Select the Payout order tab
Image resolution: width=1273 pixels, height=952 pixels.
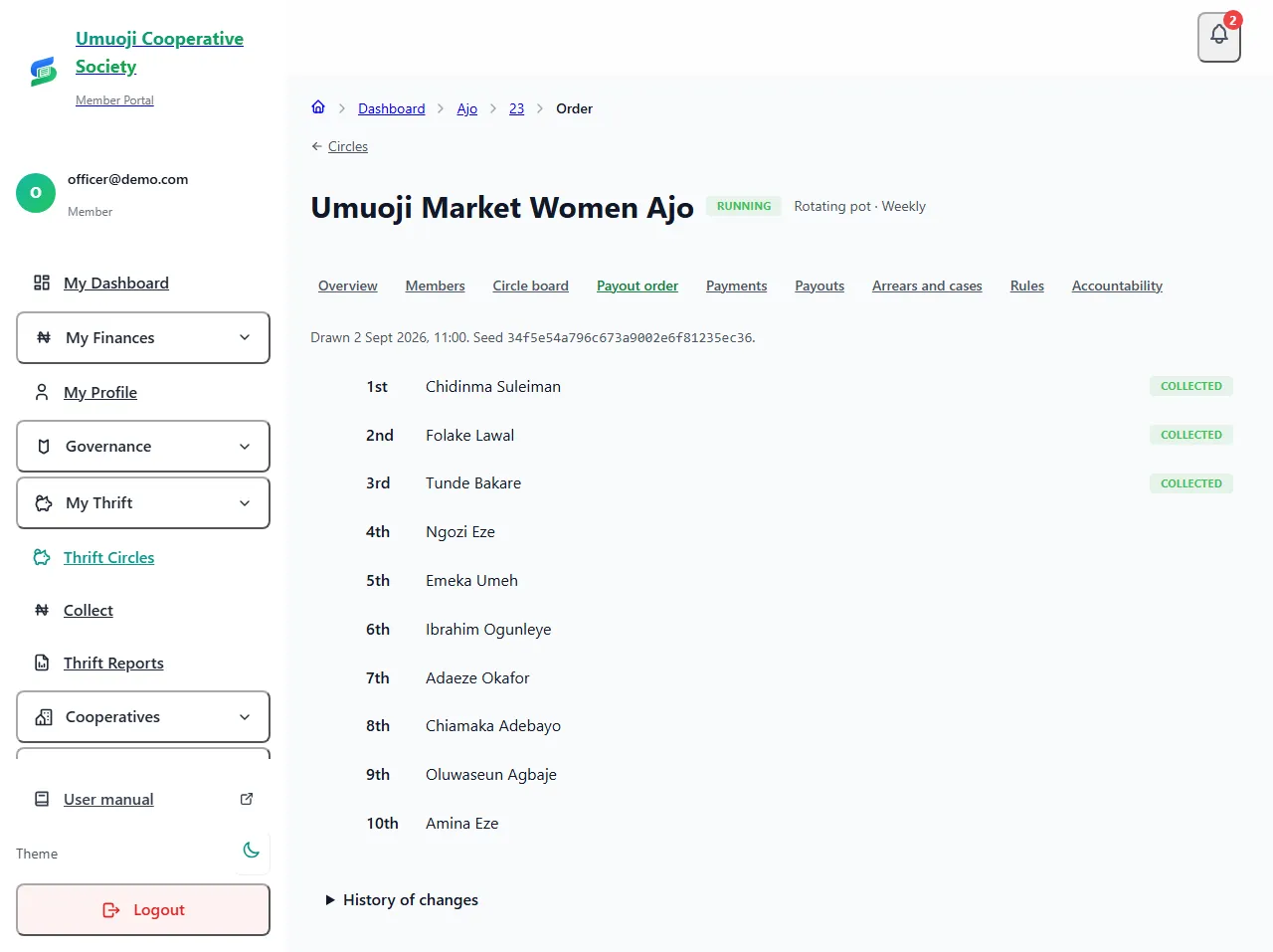tap(637, 286)
